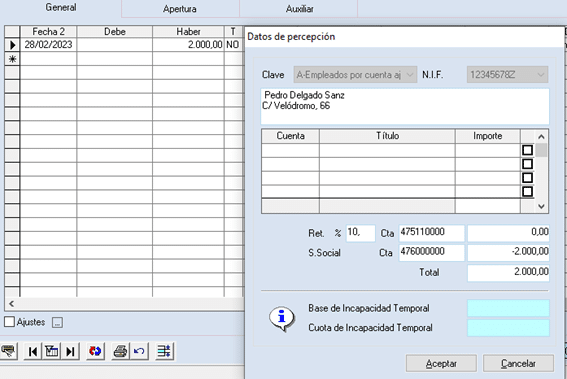
Task: Click the Cuota de Incapacidad Temporal field
Action: 508,328
